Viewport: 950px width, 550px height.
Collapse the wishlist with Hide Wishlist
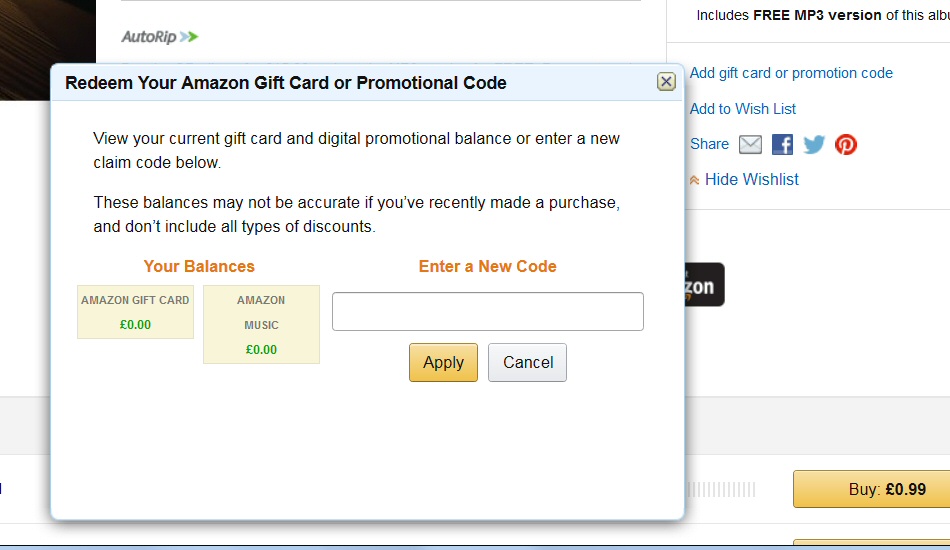[x=751, y=180]
